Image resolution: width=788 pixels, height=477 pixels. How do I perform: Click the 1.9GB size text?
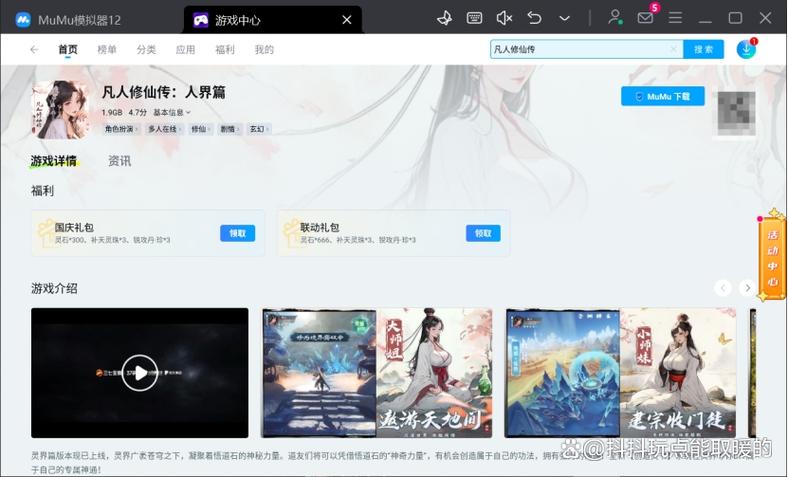112,112
